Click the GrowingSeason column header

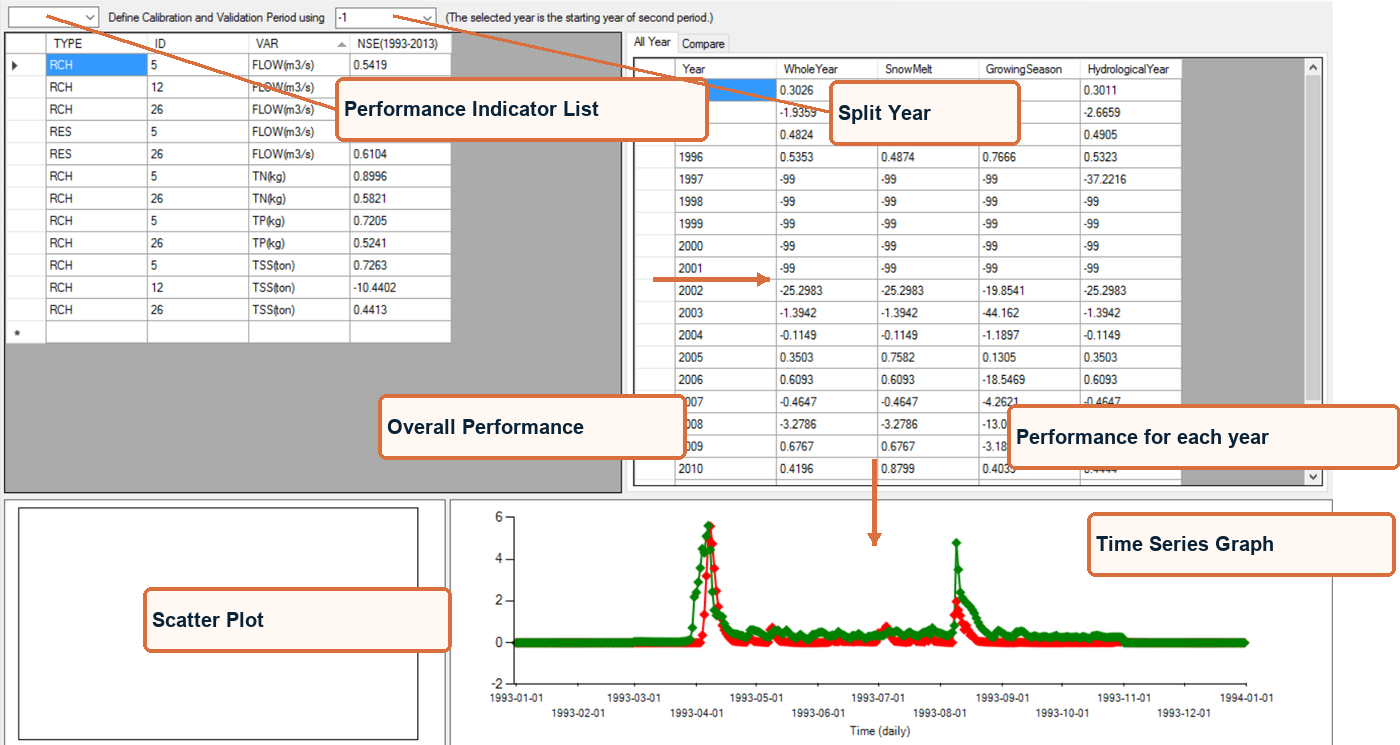pyautogui.click(x=1029, y=69)
